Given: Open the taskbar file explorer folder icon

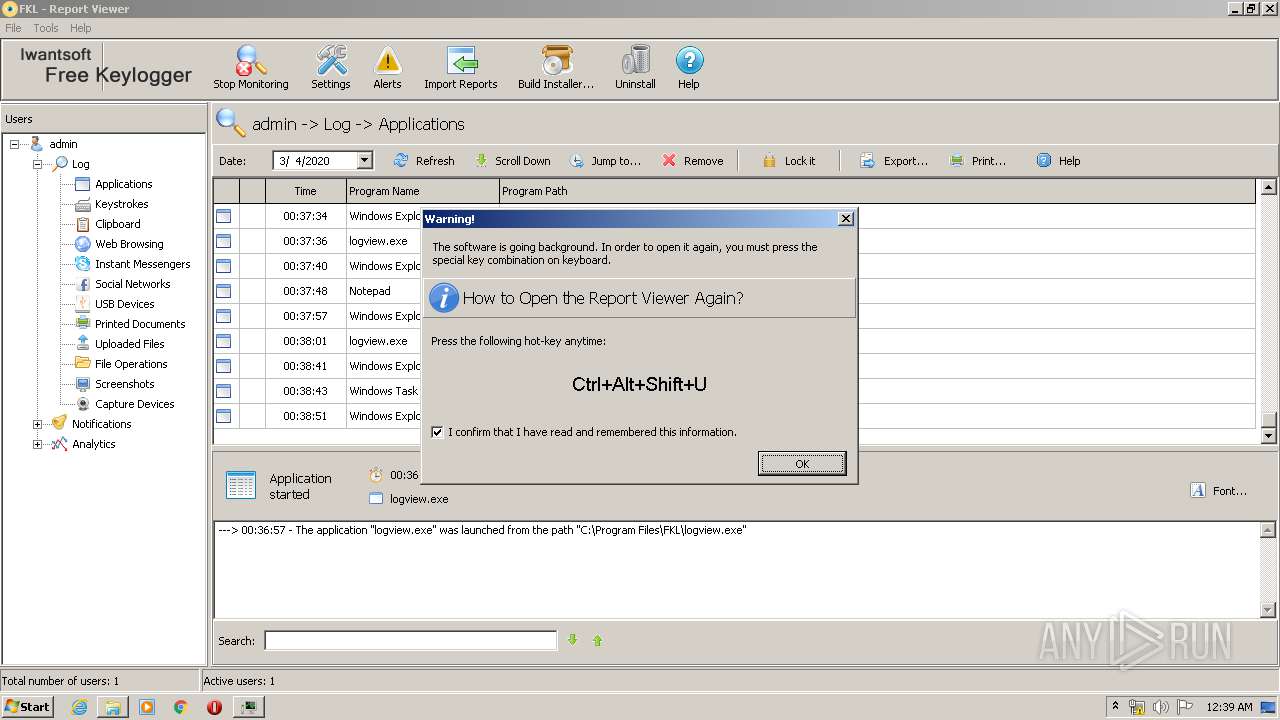Looking at the screenshot, I should pyautogui.click(x=113, y=706).
